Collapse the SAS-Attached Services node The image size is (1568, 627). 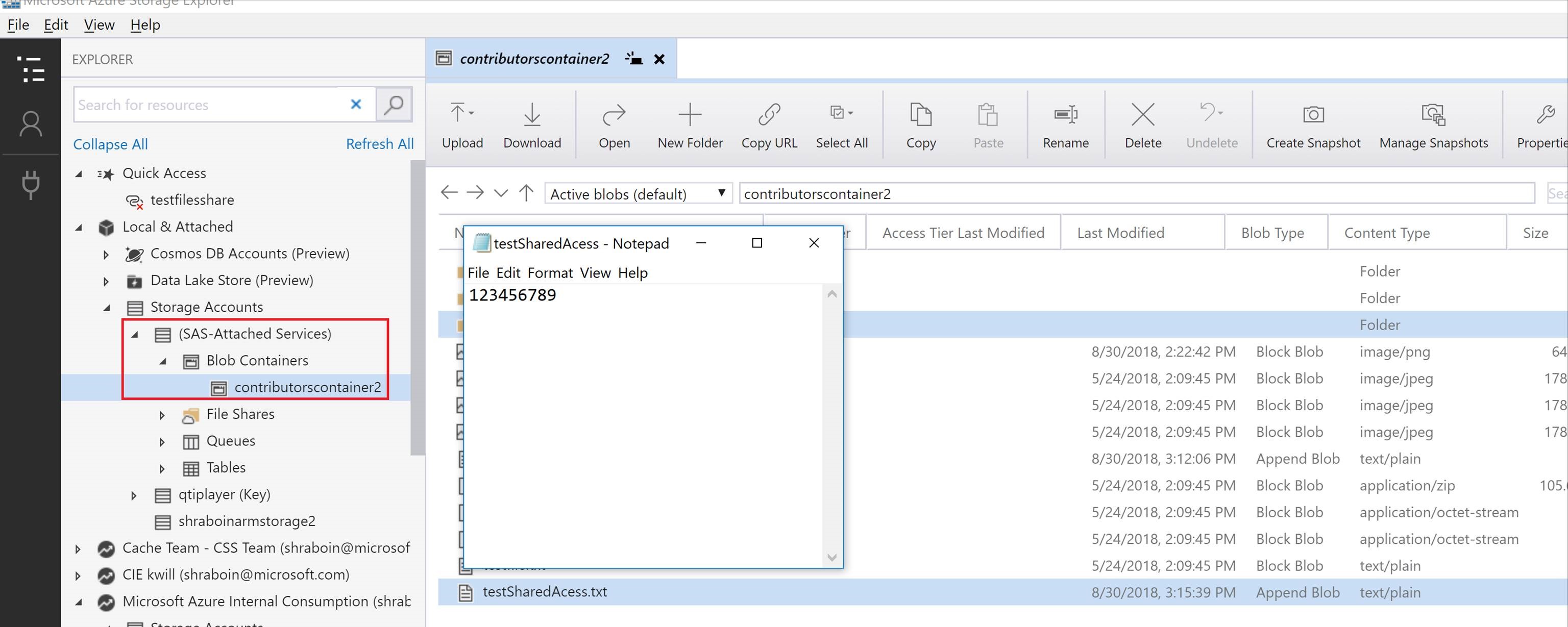[x=135, y=334]
